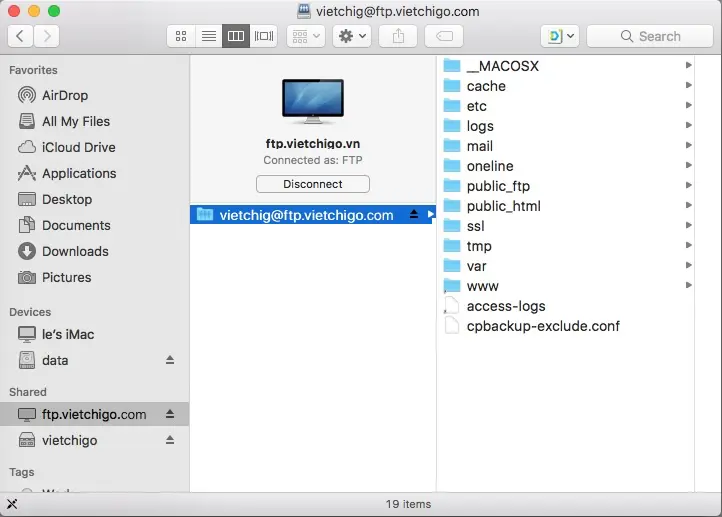The width and height of the screenshot is (722, 517).
Task: Open the Dropbox toolbar dropdown
Action: coord(560,36)
